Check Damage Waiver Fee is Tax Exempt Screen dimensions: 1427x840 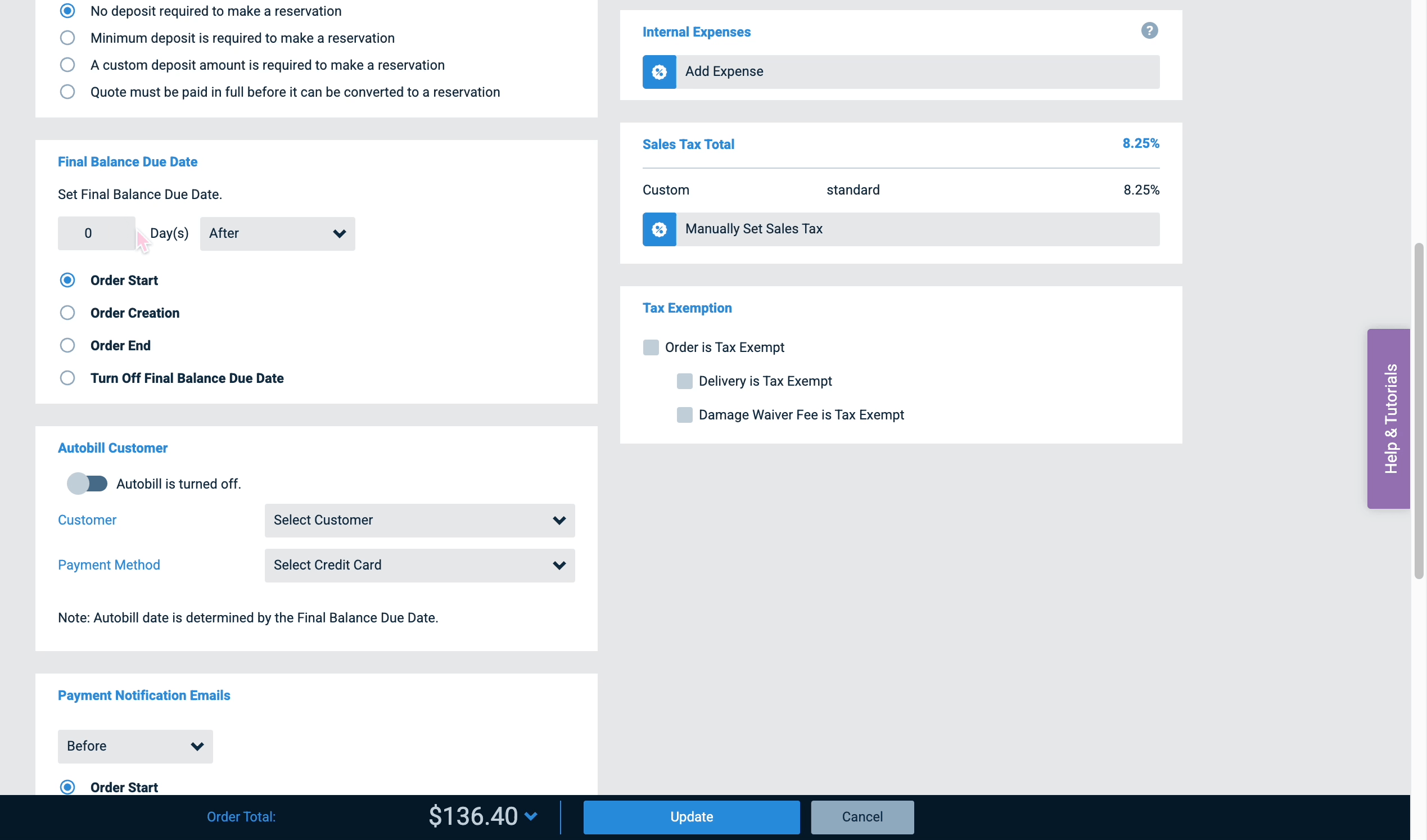pyautogui.click(x=685, y=414)
